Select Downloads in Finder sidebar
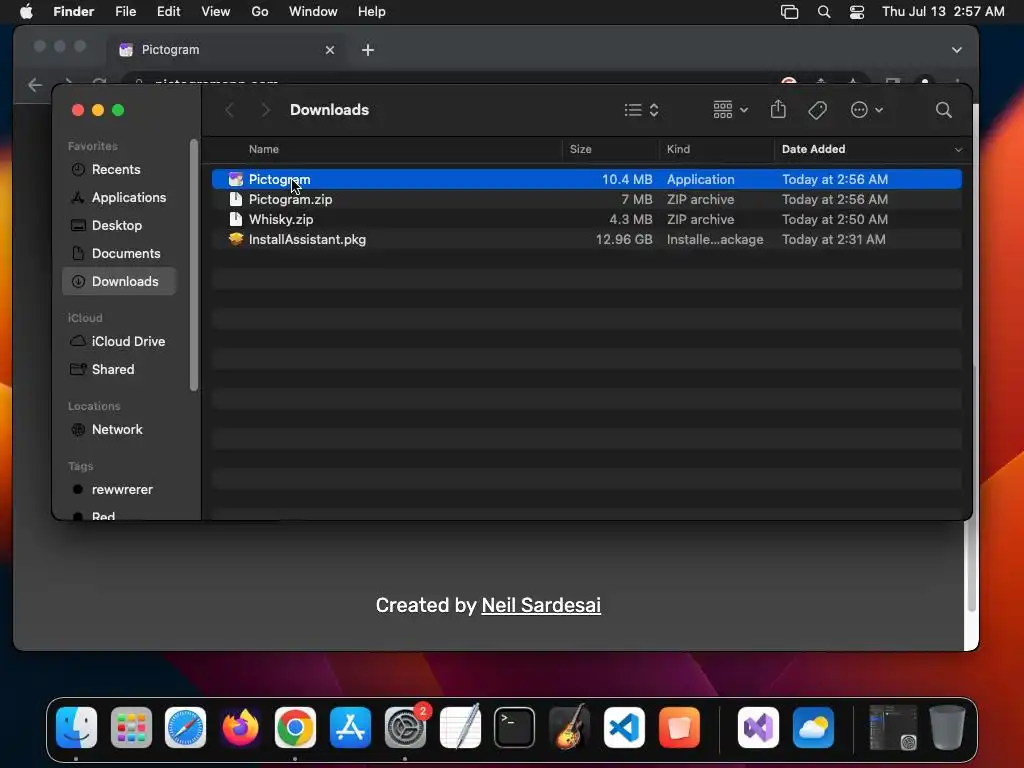 (119, 281)
